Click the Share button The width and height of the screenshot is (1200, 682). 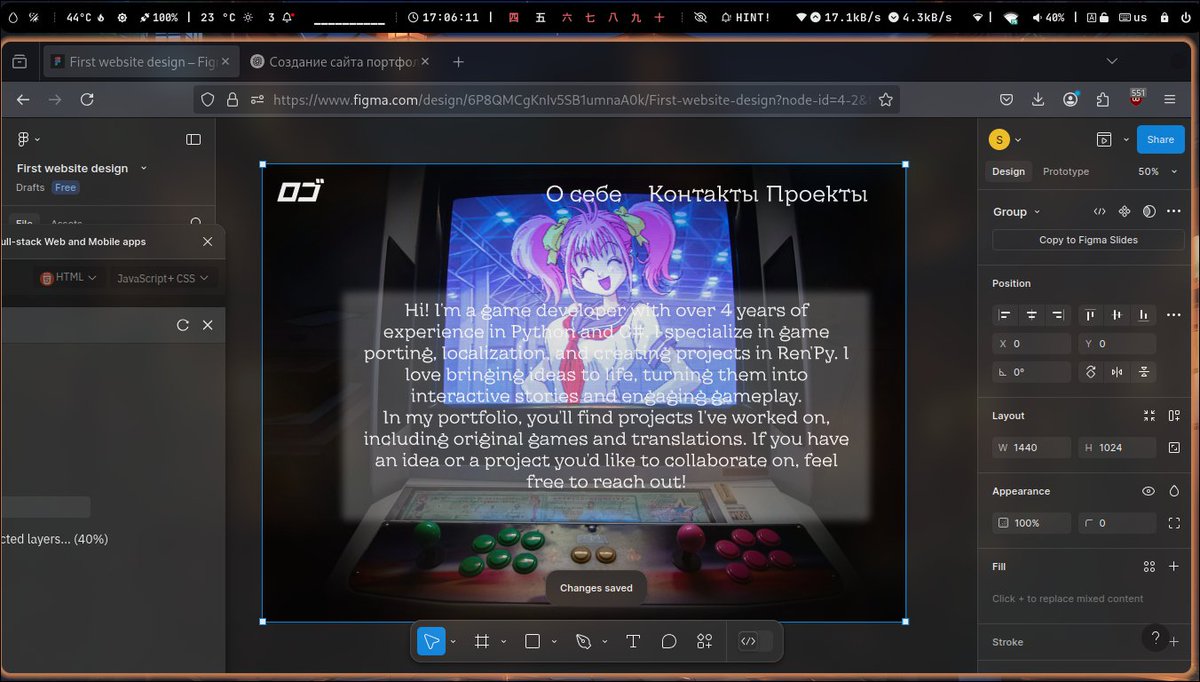[x=1161, y=139]
